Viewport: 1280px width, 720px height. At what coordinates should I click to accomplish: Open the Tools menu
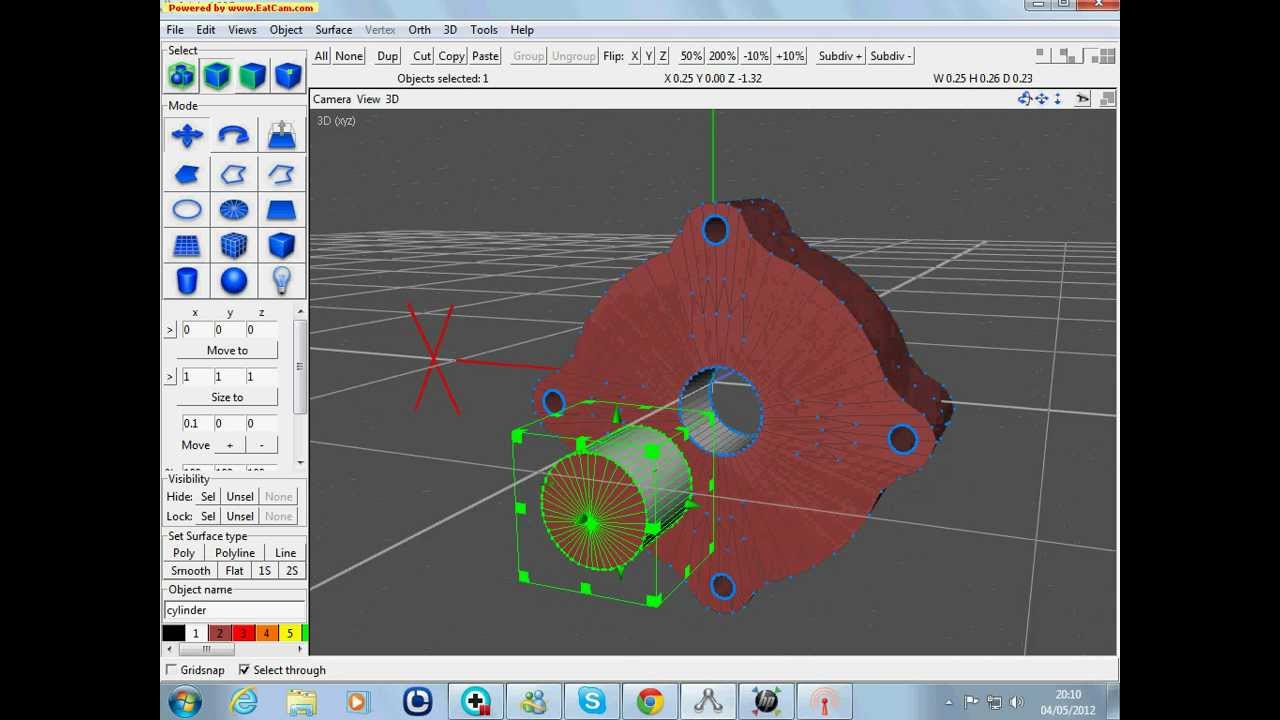click(483, 30)
